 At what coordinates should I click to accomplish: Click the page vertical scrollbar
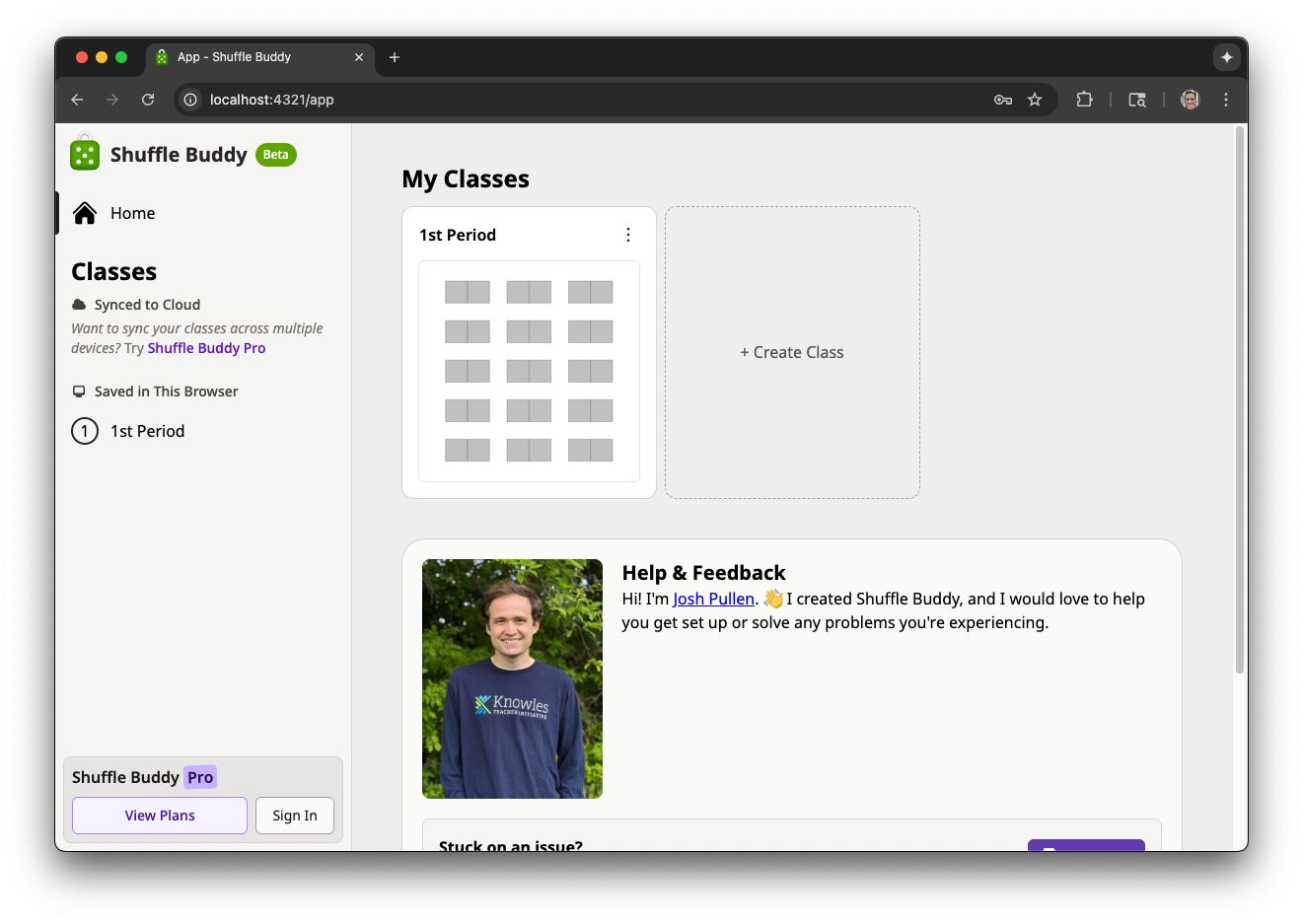coord(1240,400)
